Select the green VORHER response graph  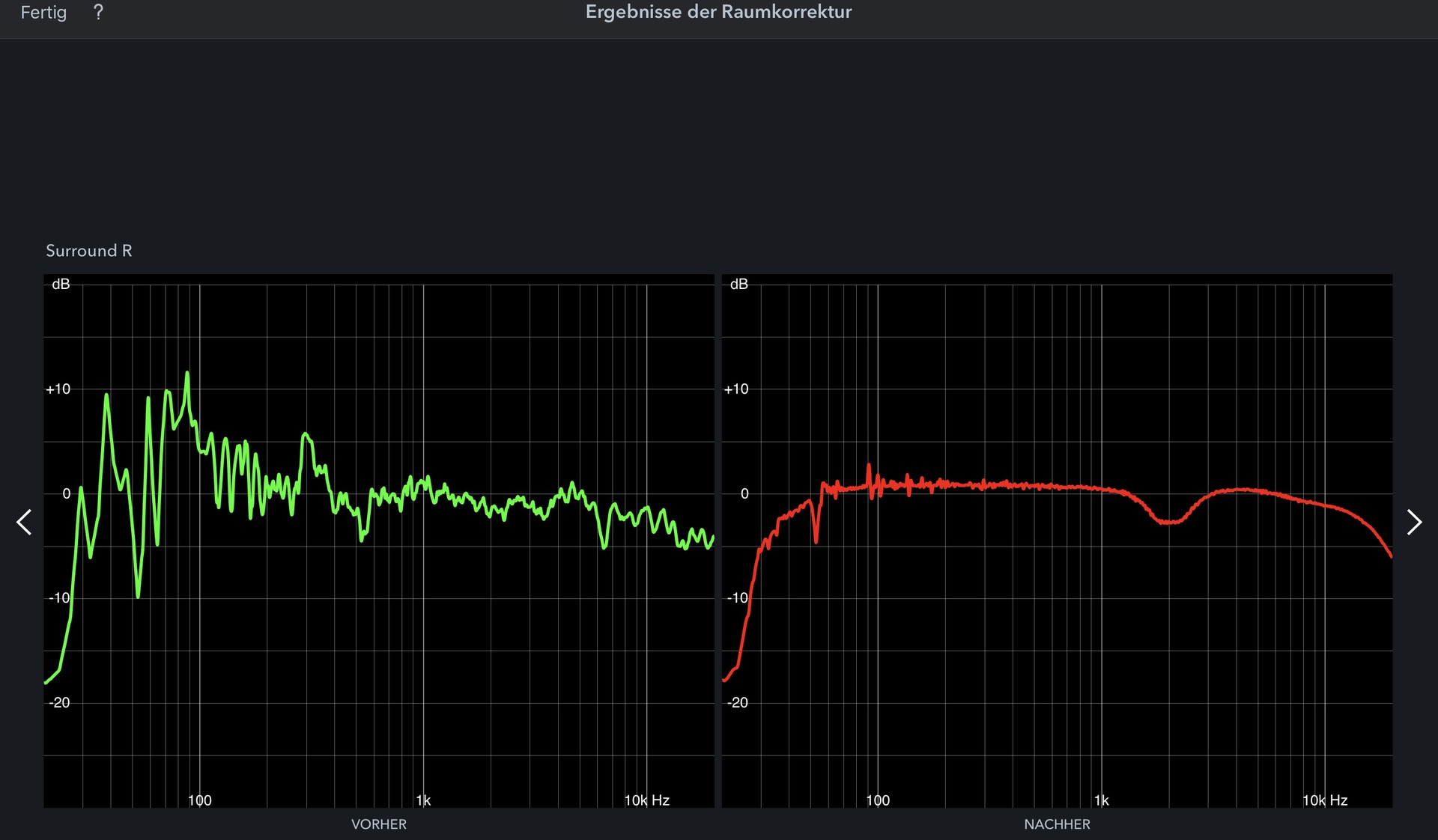coord(379,541)
